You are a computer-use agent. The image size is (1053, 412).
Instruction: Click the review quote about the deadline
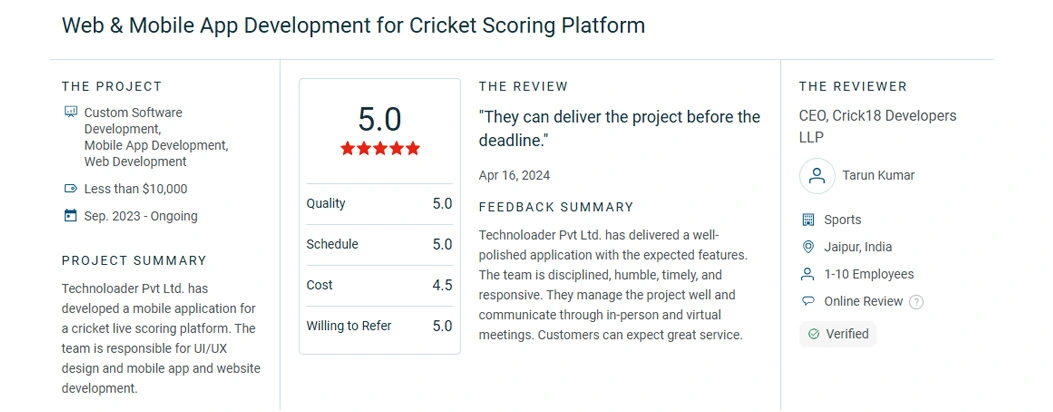tap(619, 128)
